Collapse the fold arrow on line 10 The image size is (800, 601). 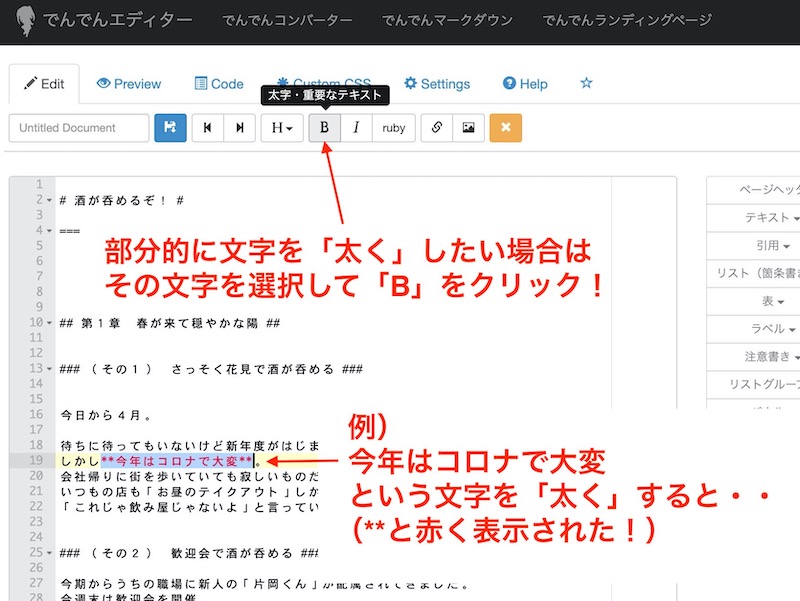tap(50, 323)
